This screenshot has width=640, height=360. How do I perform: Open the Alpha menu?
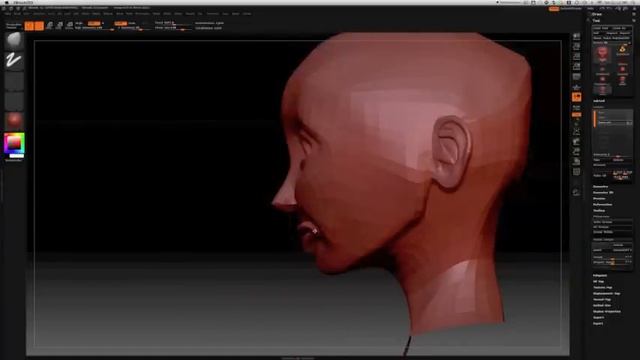coord(8,14)
